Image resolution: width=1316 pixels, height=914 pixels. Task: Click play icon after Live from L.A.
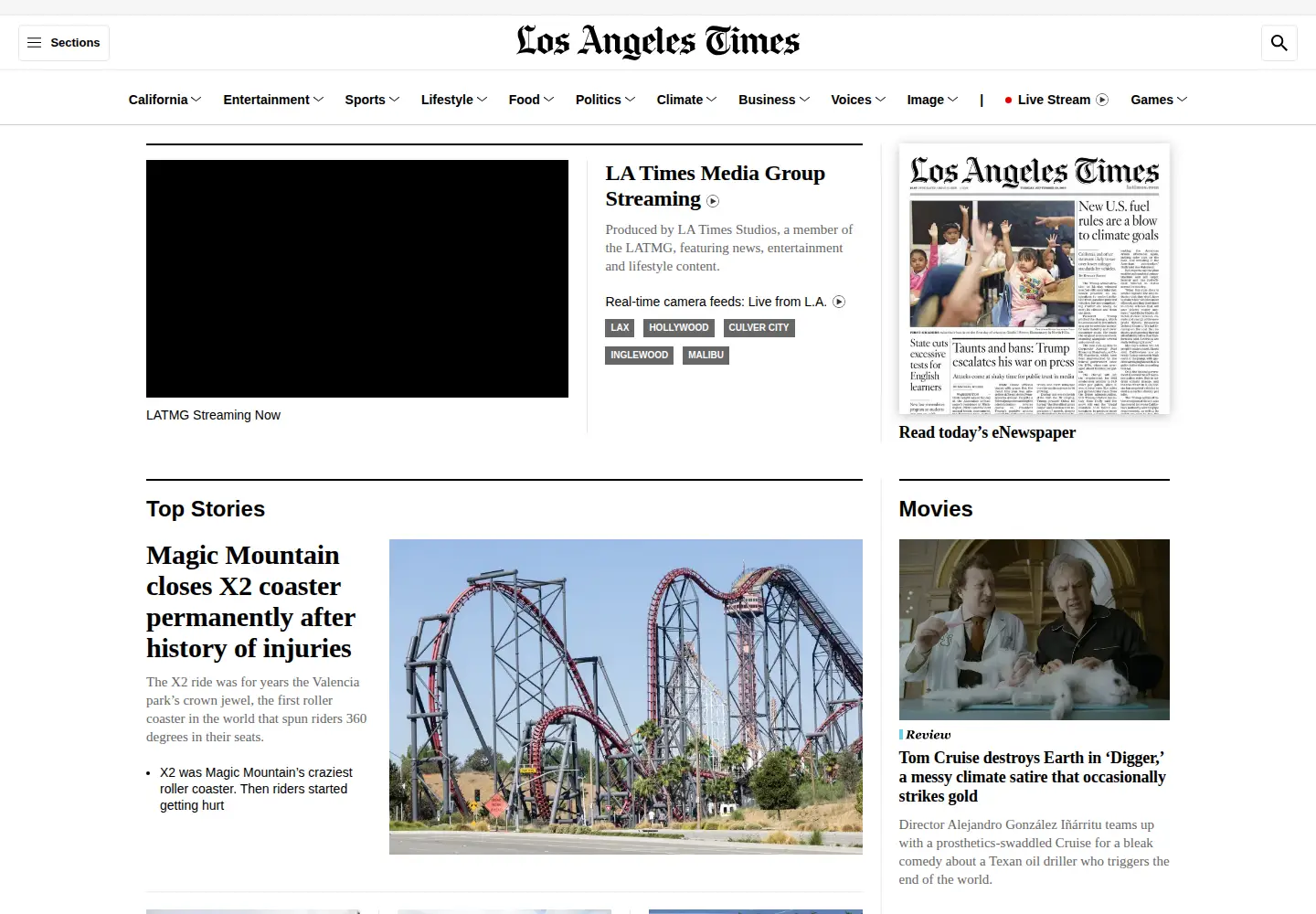click(839, 302)
